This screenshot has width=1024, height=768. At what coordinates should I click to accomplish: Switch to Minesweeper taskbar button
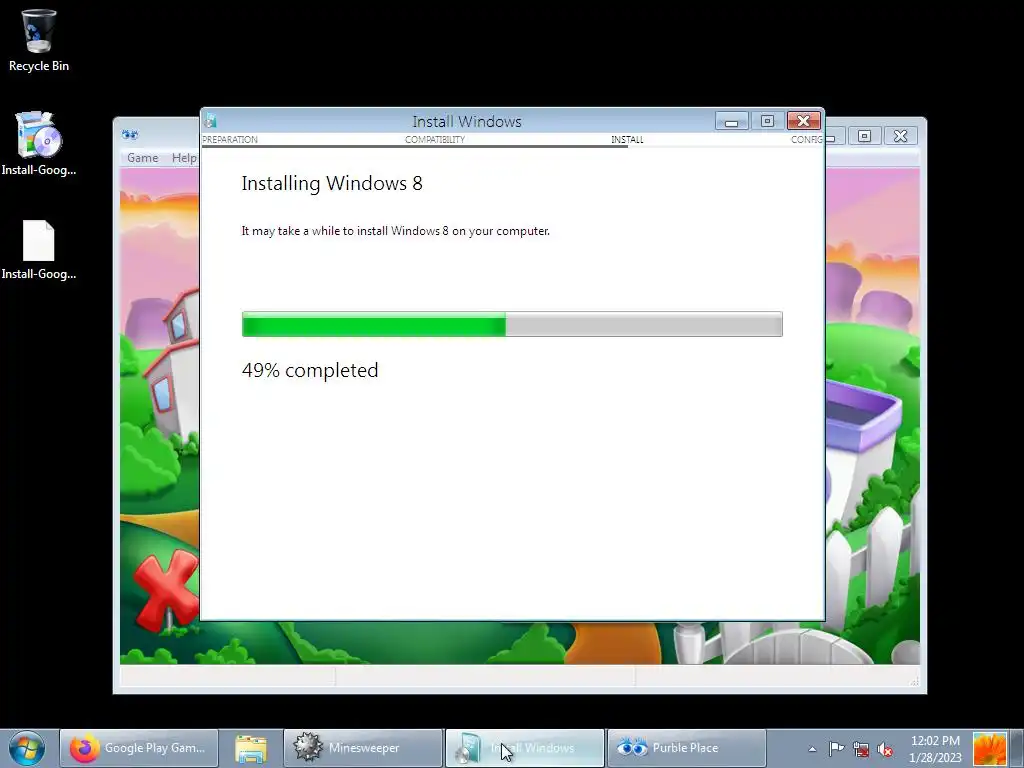(363, 748)
